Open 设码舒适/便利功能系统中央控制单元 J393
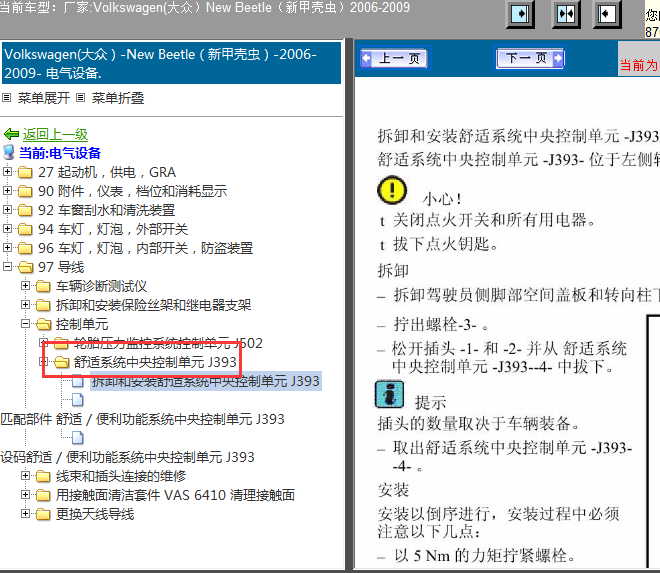 (x=128, y=457)
